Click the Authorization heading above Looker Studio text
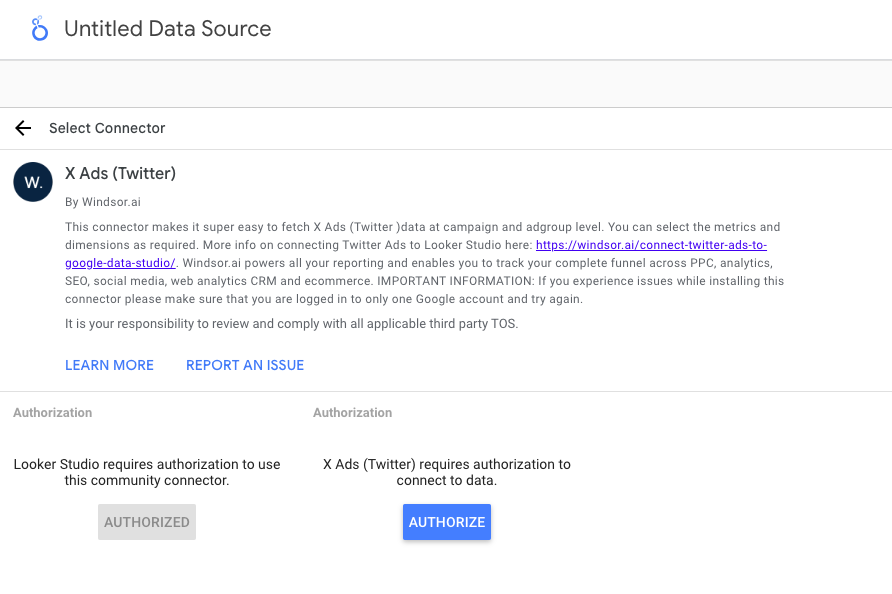Image resolution: width=892 pixels, height=594 pixels. pyautogui.click(x=52, y=412)
